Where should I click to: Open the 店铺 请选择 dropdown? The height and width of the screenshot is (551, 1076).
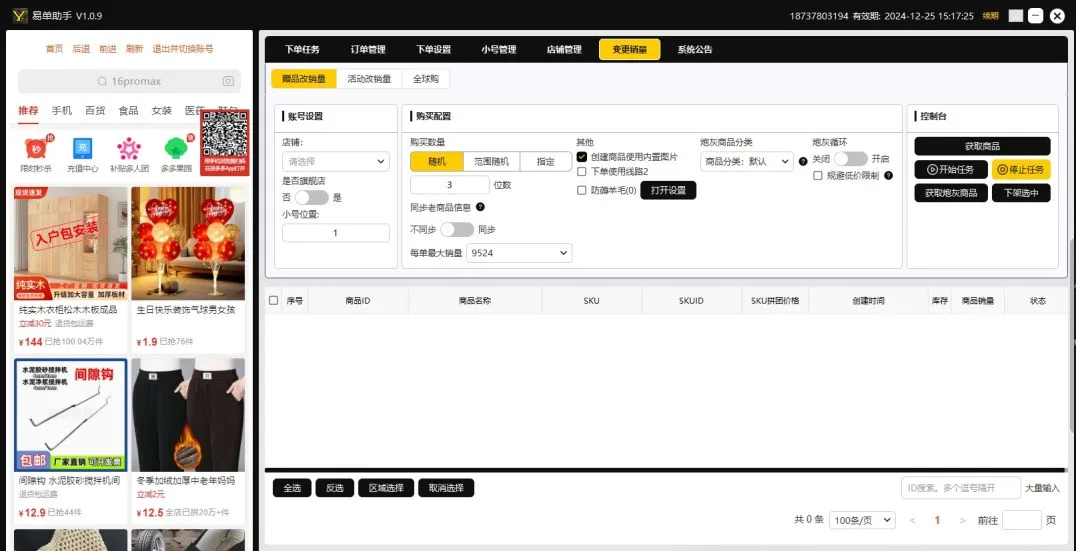(x=336, y=161)
